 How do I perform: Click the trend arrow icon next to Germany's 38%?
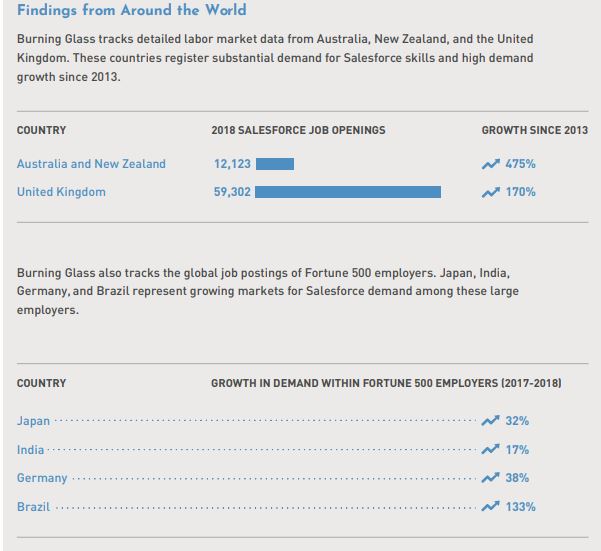tap(491, 478)
